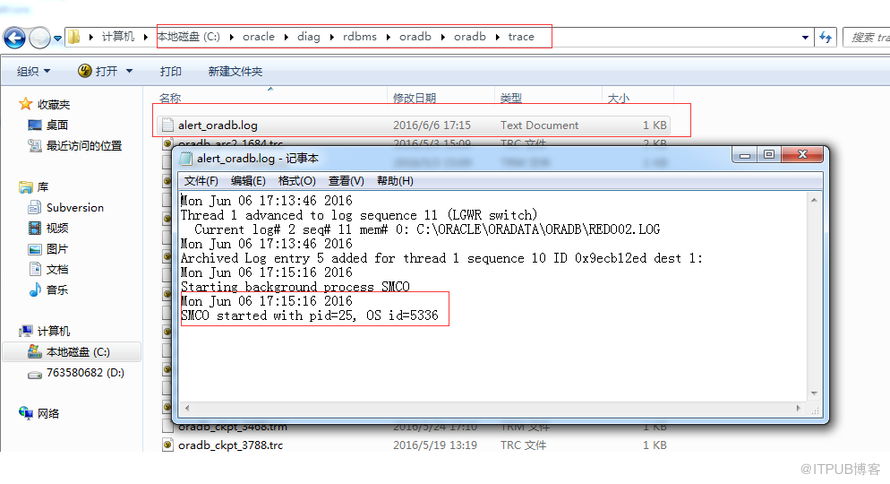Expand the address bar history dropdown
This screenshot has height=484, width=890.
pos(805,37)
